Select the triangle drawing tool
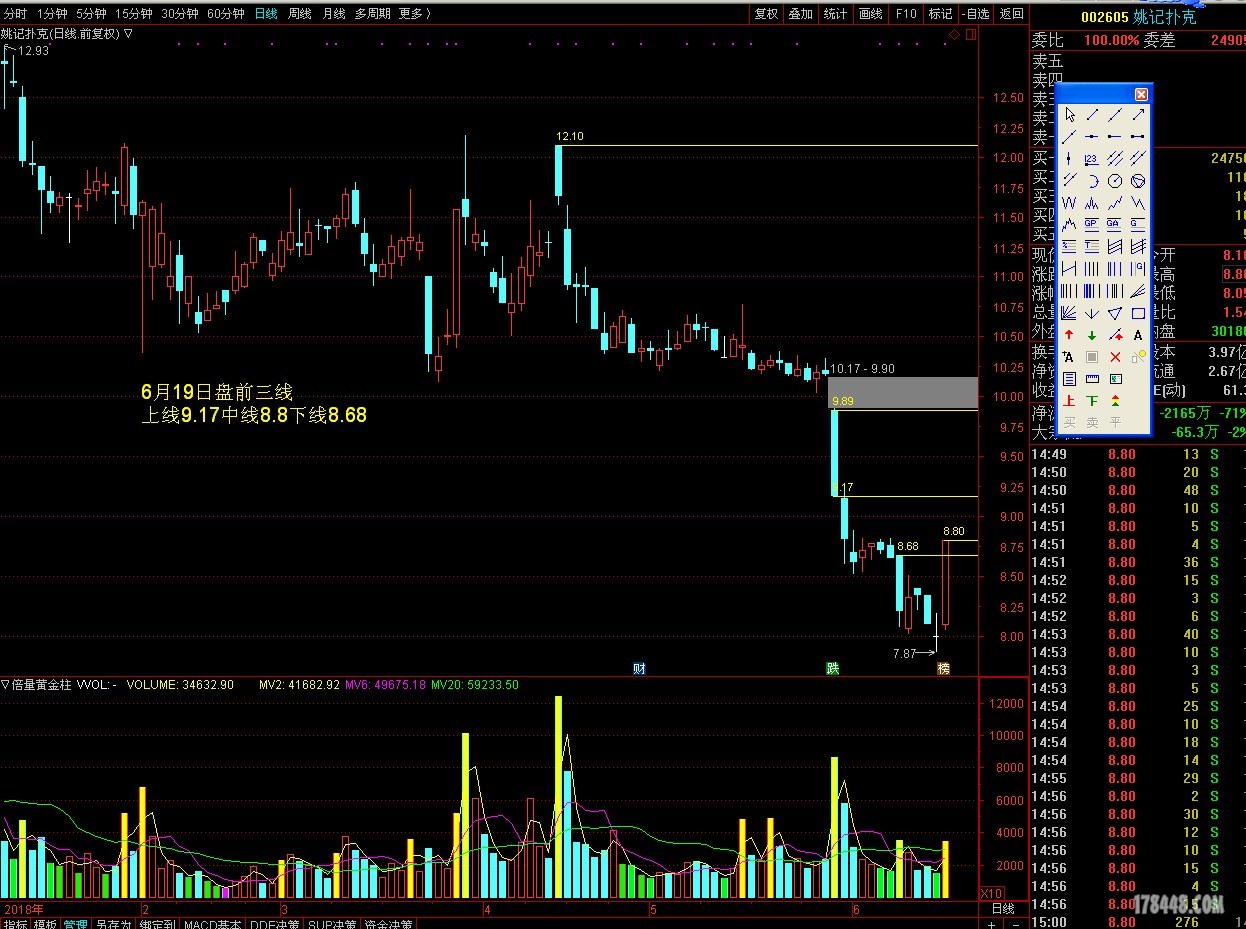Viewport: 1246px width, 929px height. [1114, 313]
